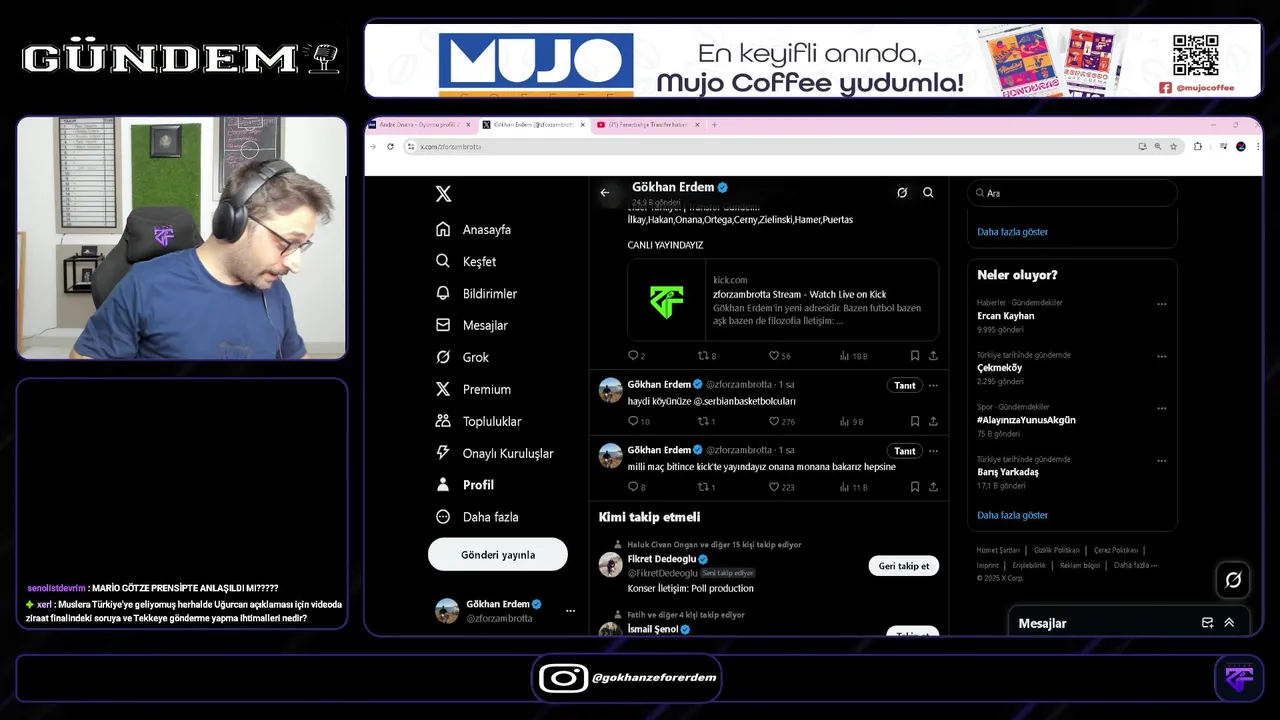Screen dimensions: 1280x720
Task: Open Keşfet in the sidebar
Action: [466, 262]
